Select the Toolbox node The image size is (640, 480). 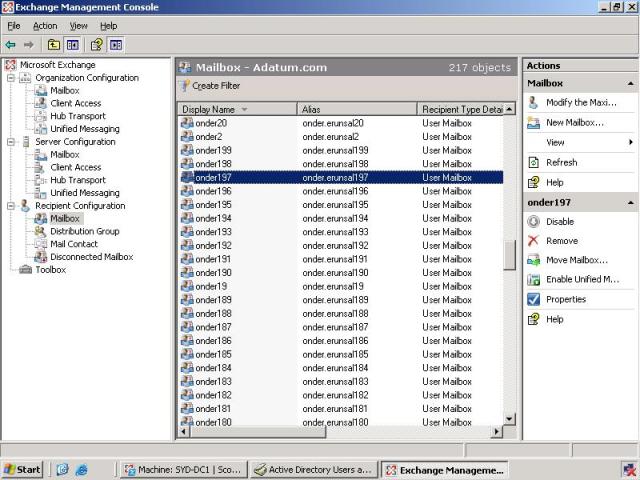click(x=50, y=269)
